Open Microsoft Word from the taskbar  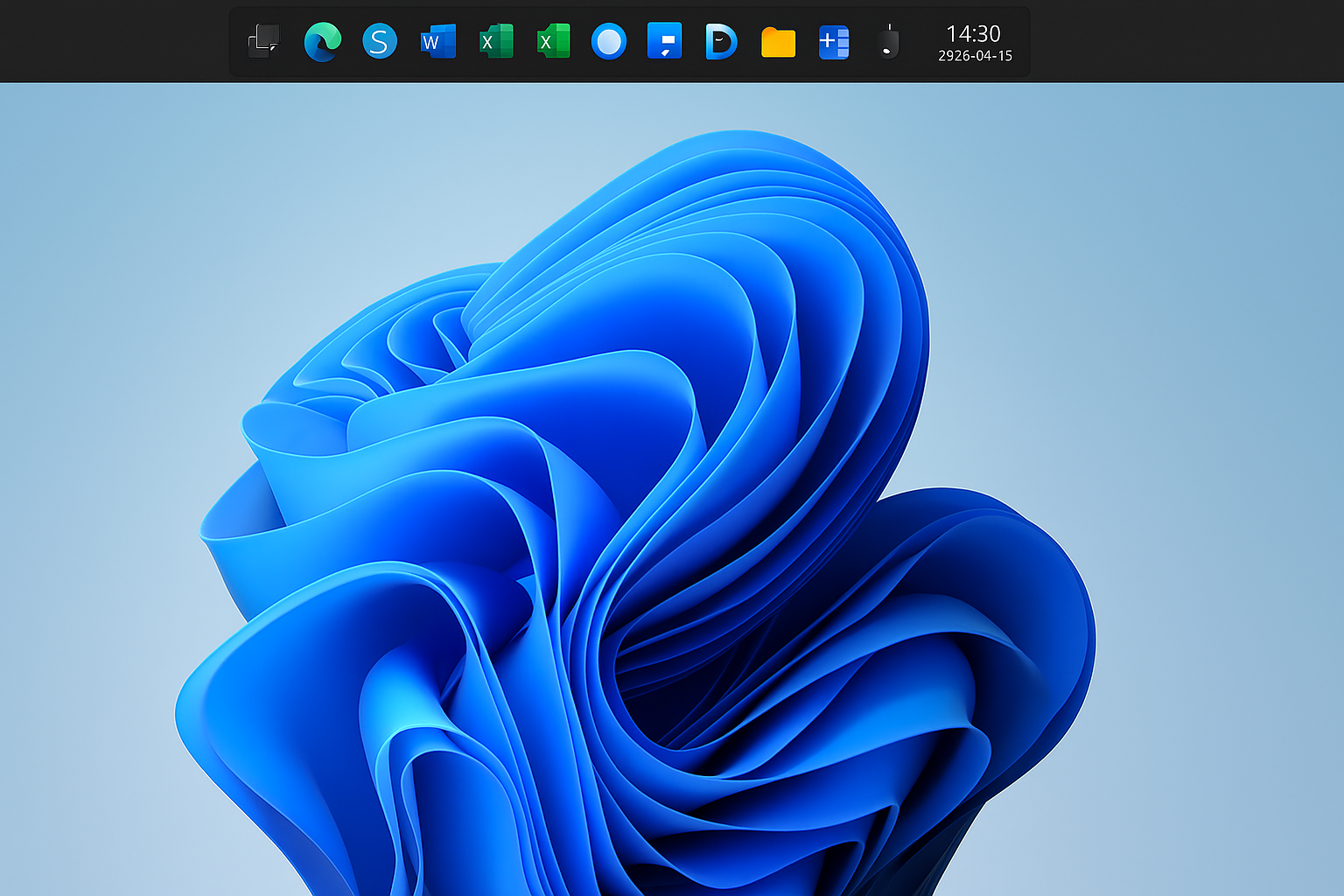click(438, 41)
